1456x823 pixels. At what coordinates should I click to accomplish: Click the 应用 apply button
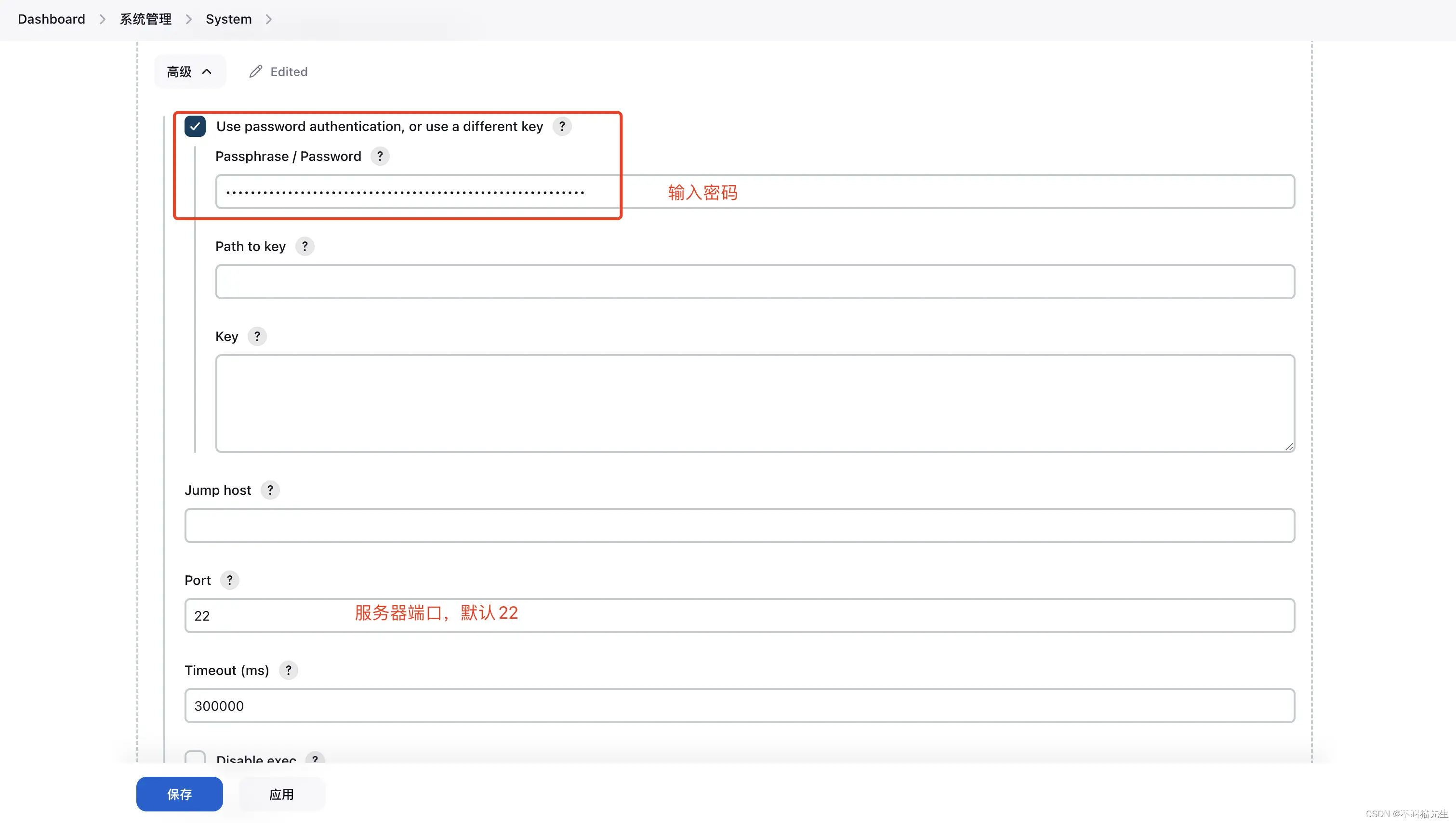(282, 794)
